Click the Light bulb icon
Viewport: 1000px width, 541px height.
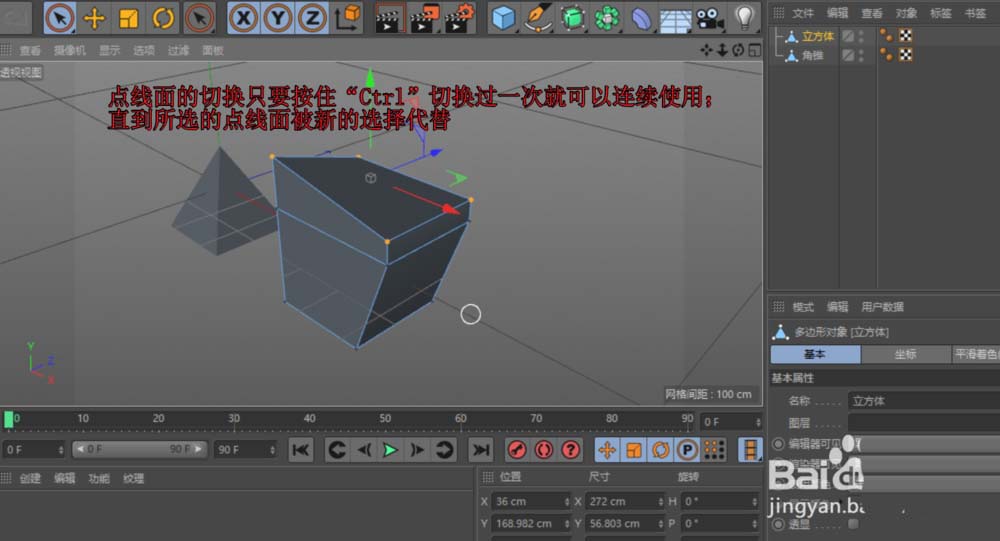744,18
